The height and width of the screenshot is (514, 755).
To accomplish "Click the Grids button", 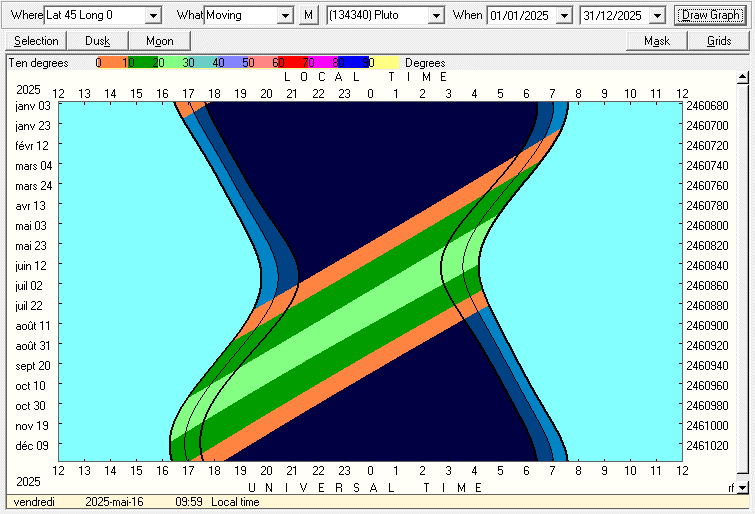I will (x=718, y=41).
